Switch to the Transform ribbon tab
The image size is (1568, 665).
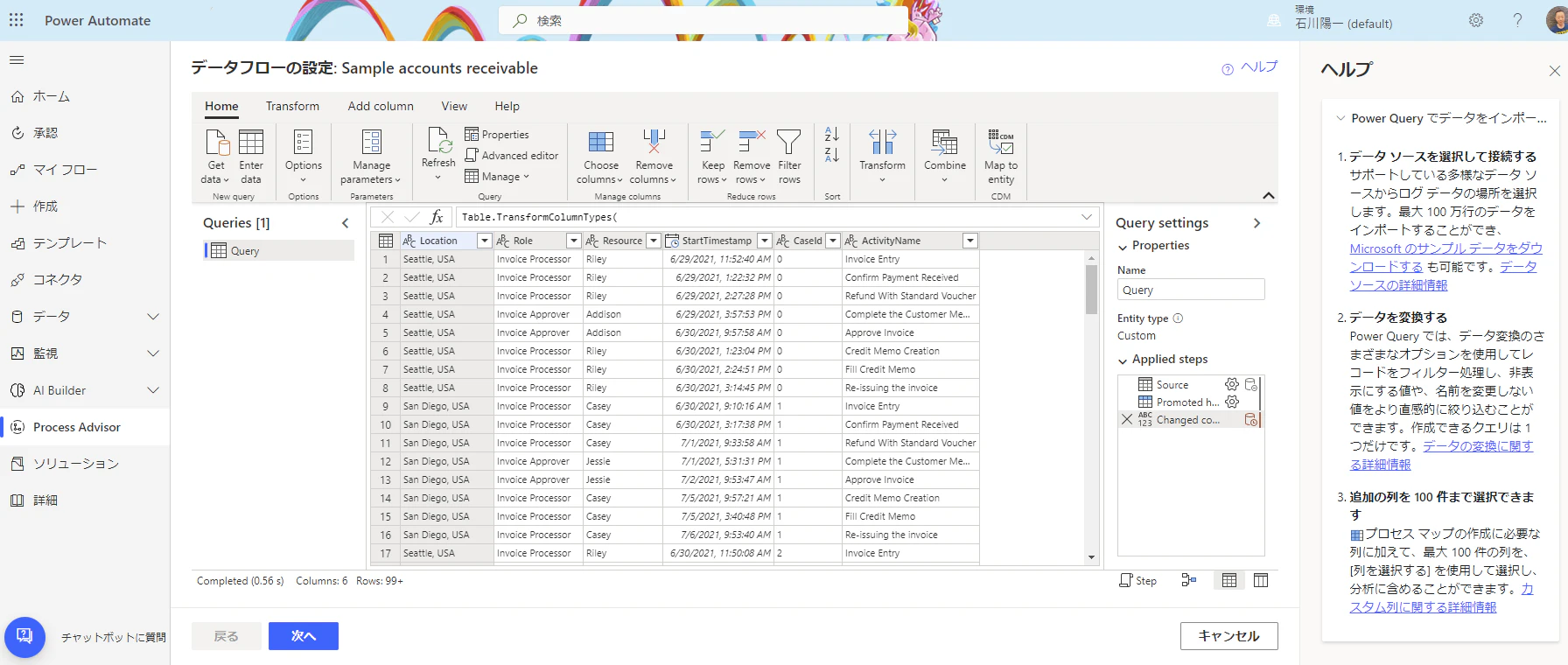[292, 106]
